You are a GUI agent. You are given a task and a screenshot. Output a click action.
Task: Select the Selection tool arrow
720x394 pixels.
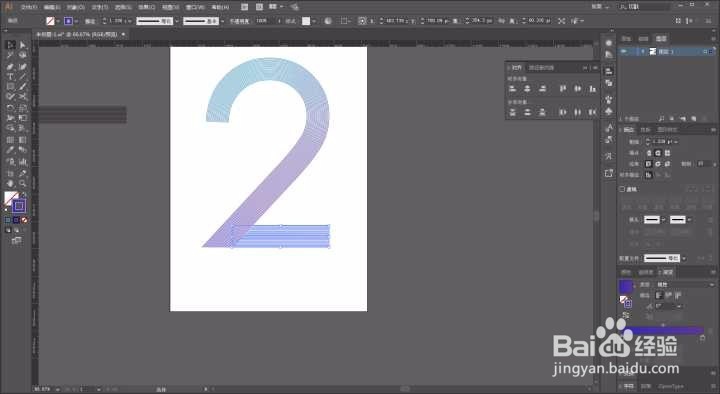pos(10,45)
